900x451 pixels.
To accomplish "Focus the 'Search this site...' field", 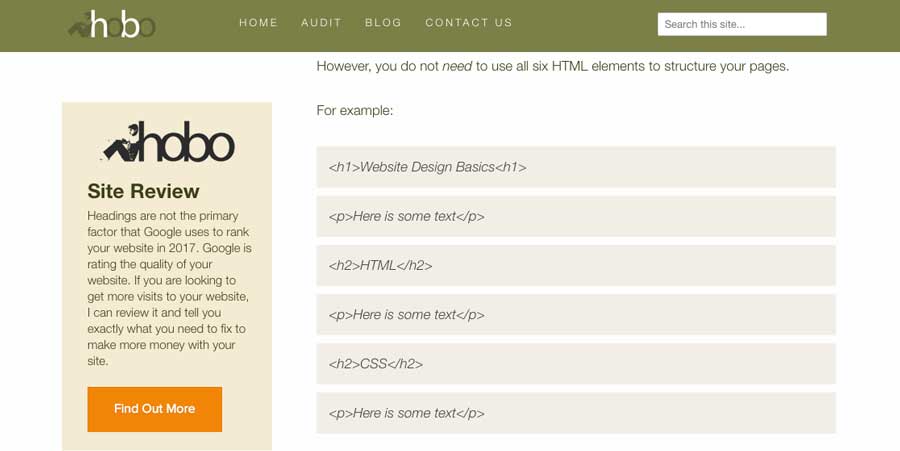I will point(741,24).
